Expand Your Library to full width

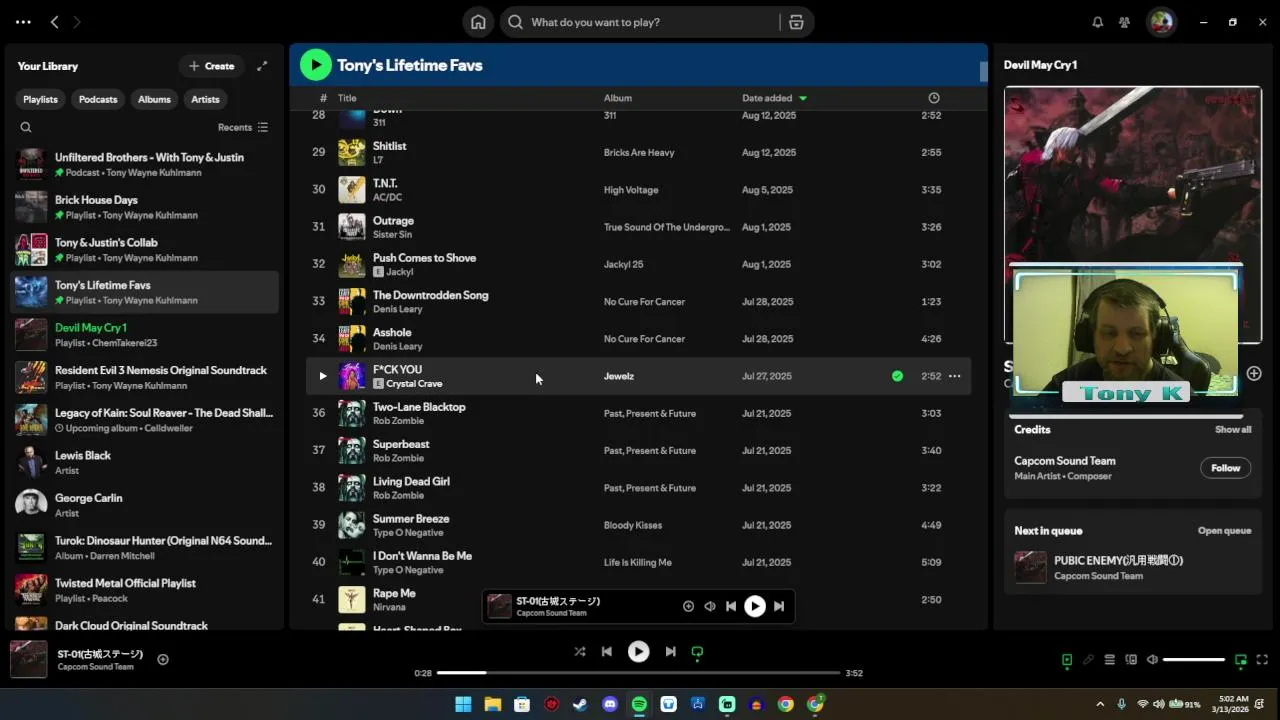tap(262, 66)
